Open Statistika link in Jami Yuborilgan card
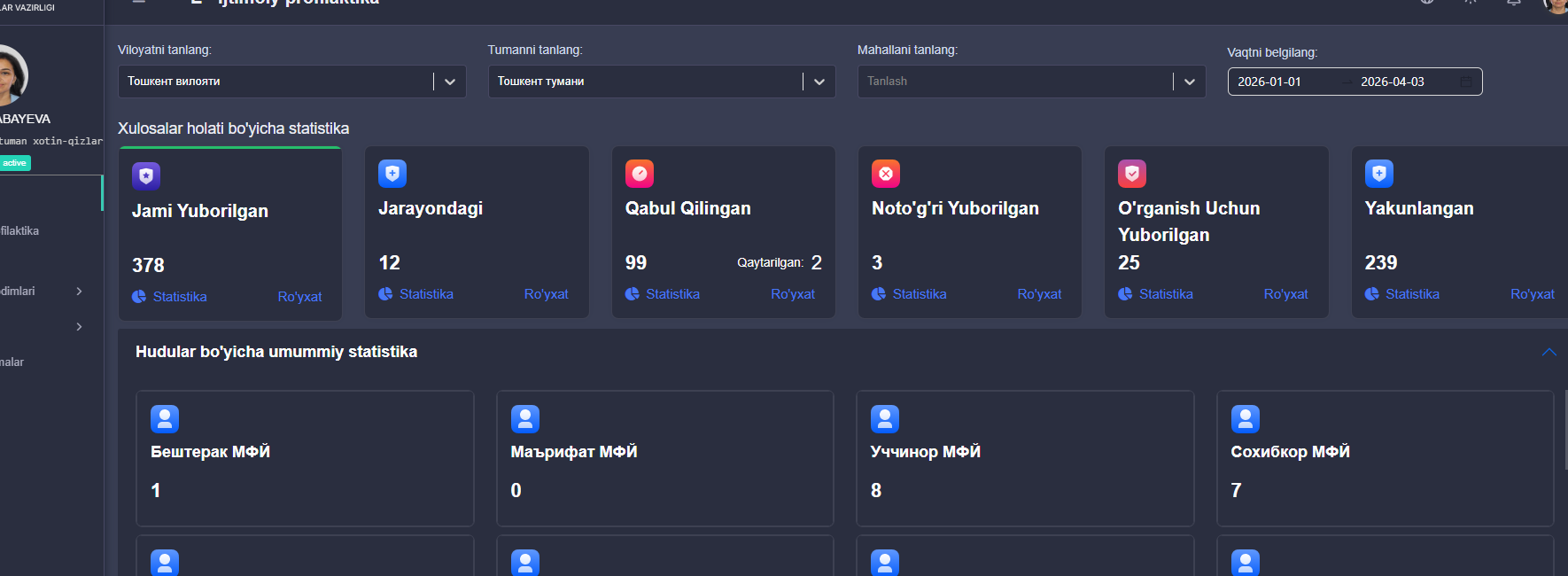 180,297
